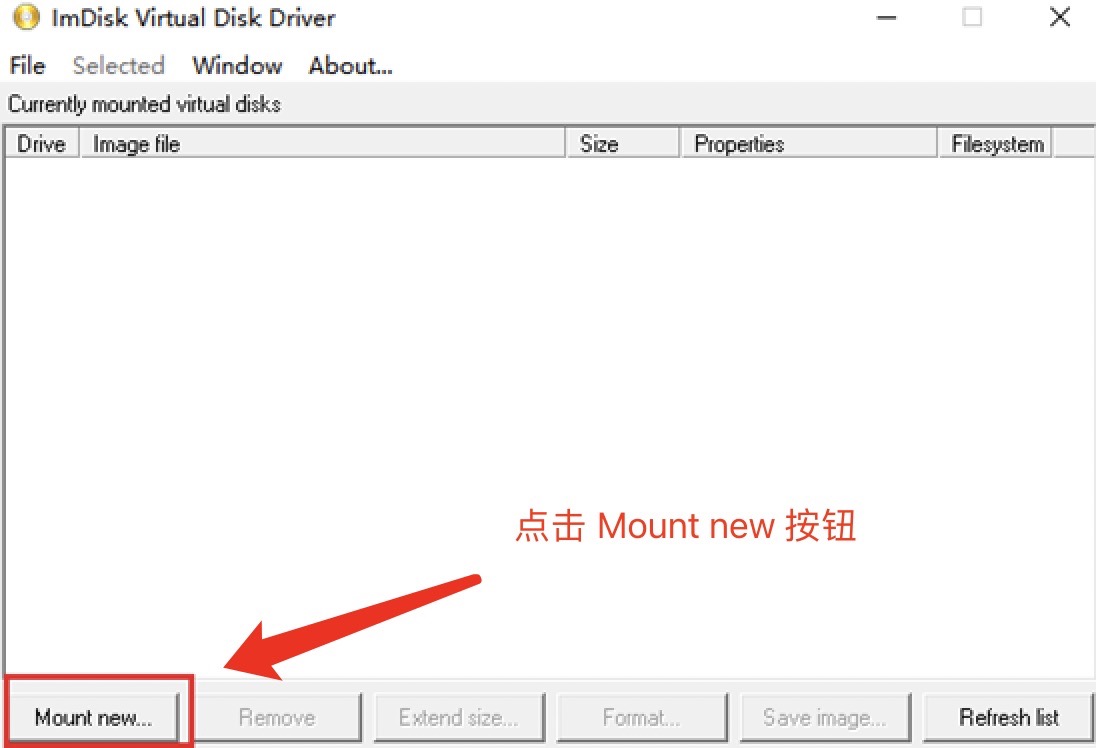Sort list by Drive column header

(x=41, y=144)
